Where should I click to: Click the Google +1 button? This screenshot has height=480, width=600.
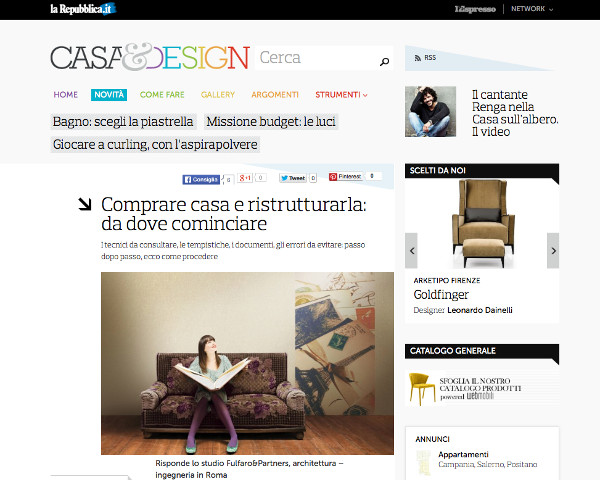point(245,178)
